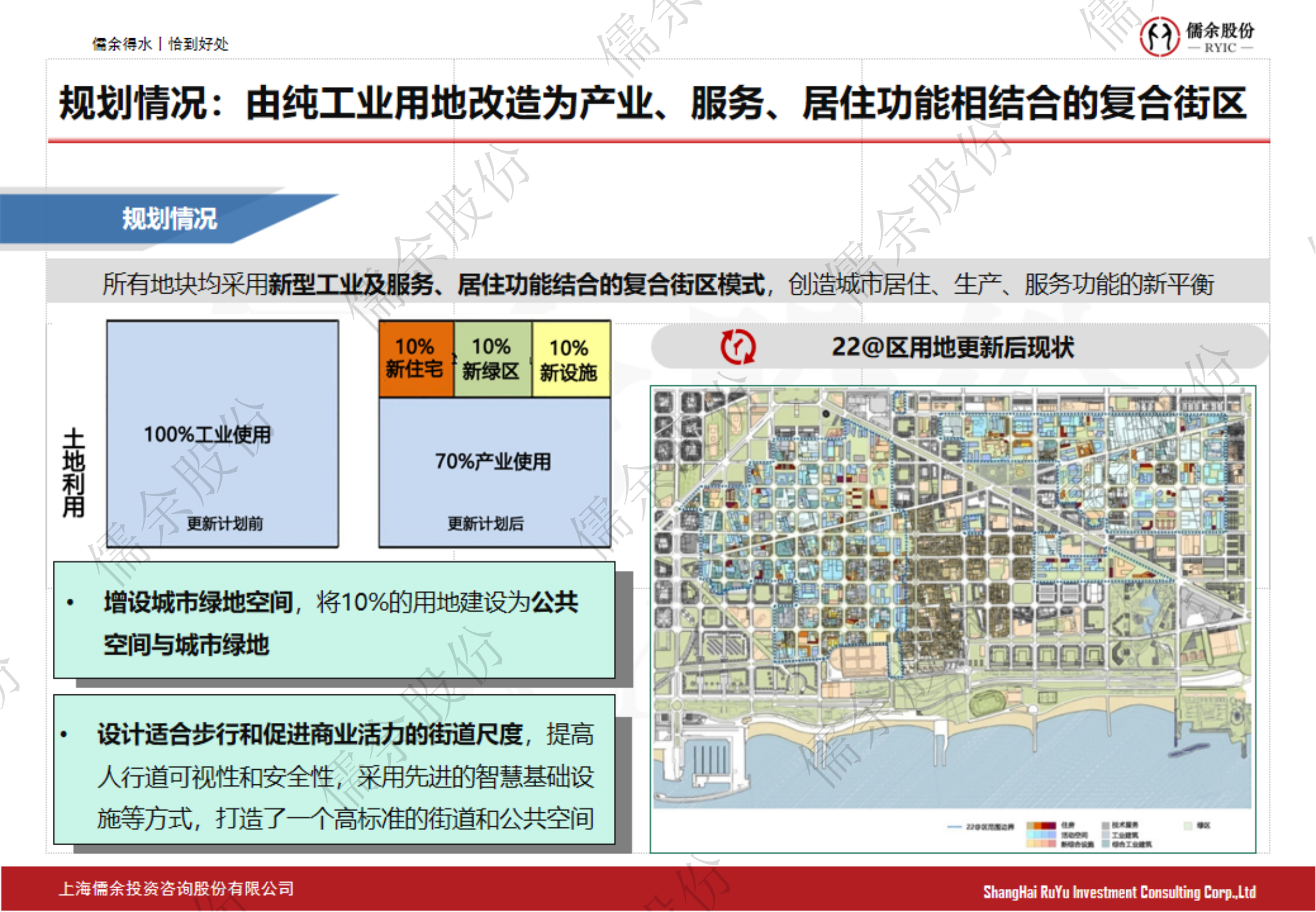Click the RYIC company logo icon
The image size is (1316, 912).
[1159, 36]
